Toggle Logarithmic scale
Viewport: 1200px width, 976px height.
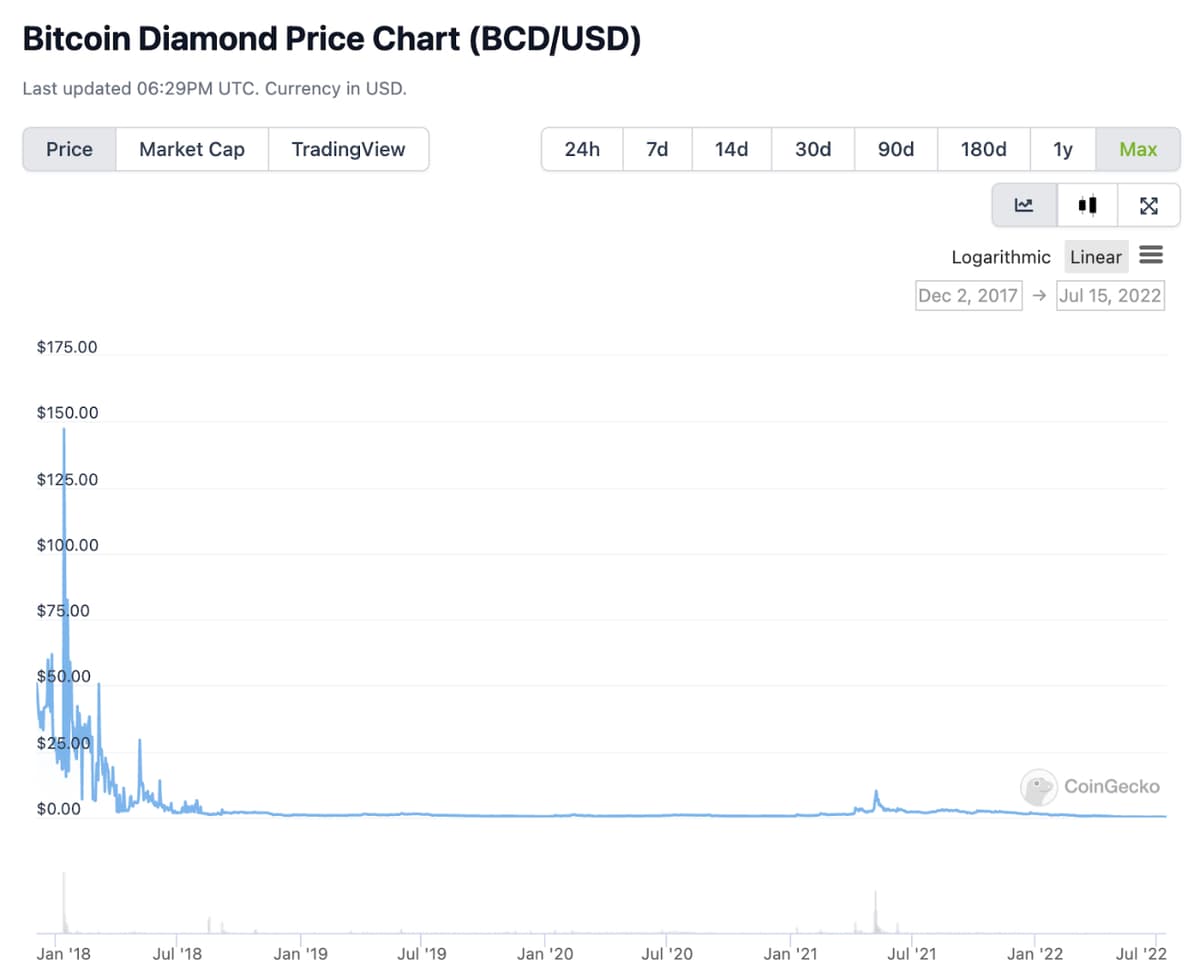click(x=1001, y=257)
